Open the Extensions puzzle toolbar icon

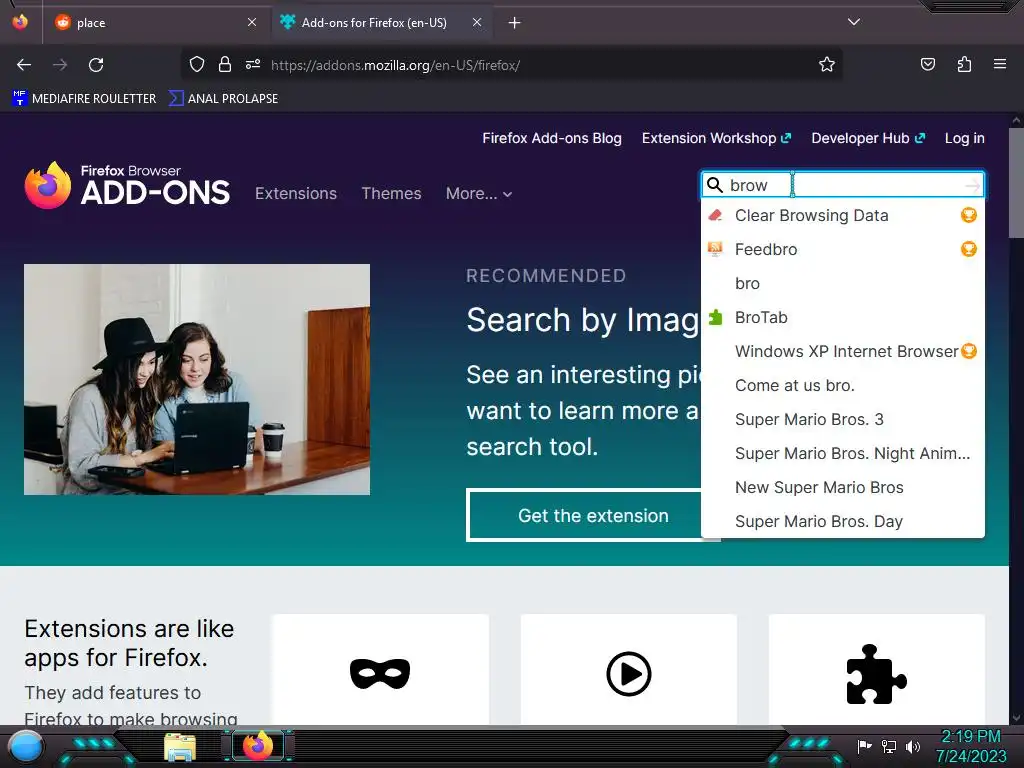pos(964,64)
